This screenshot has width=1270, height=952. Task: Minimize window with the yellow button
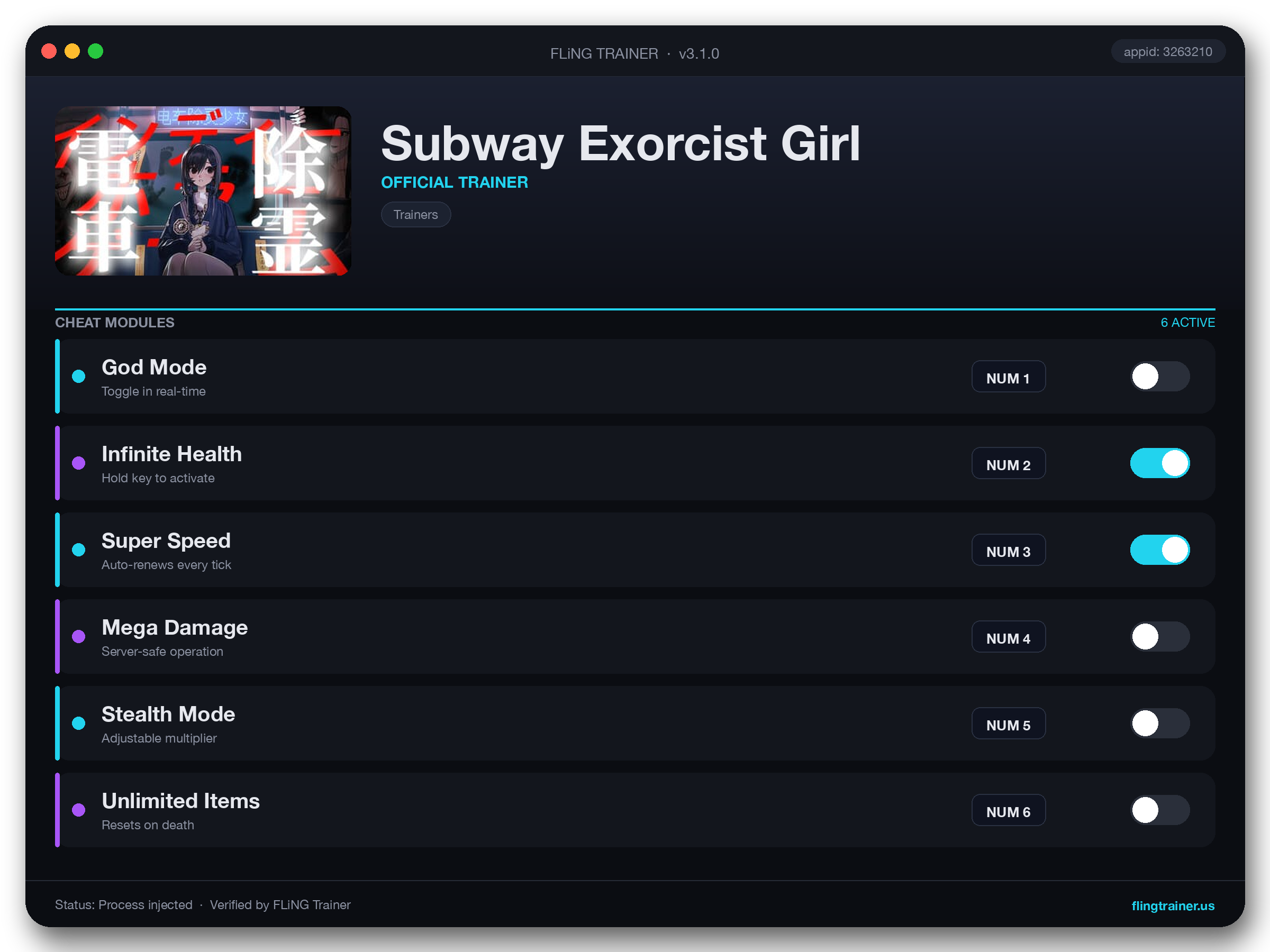click(72, 52)
